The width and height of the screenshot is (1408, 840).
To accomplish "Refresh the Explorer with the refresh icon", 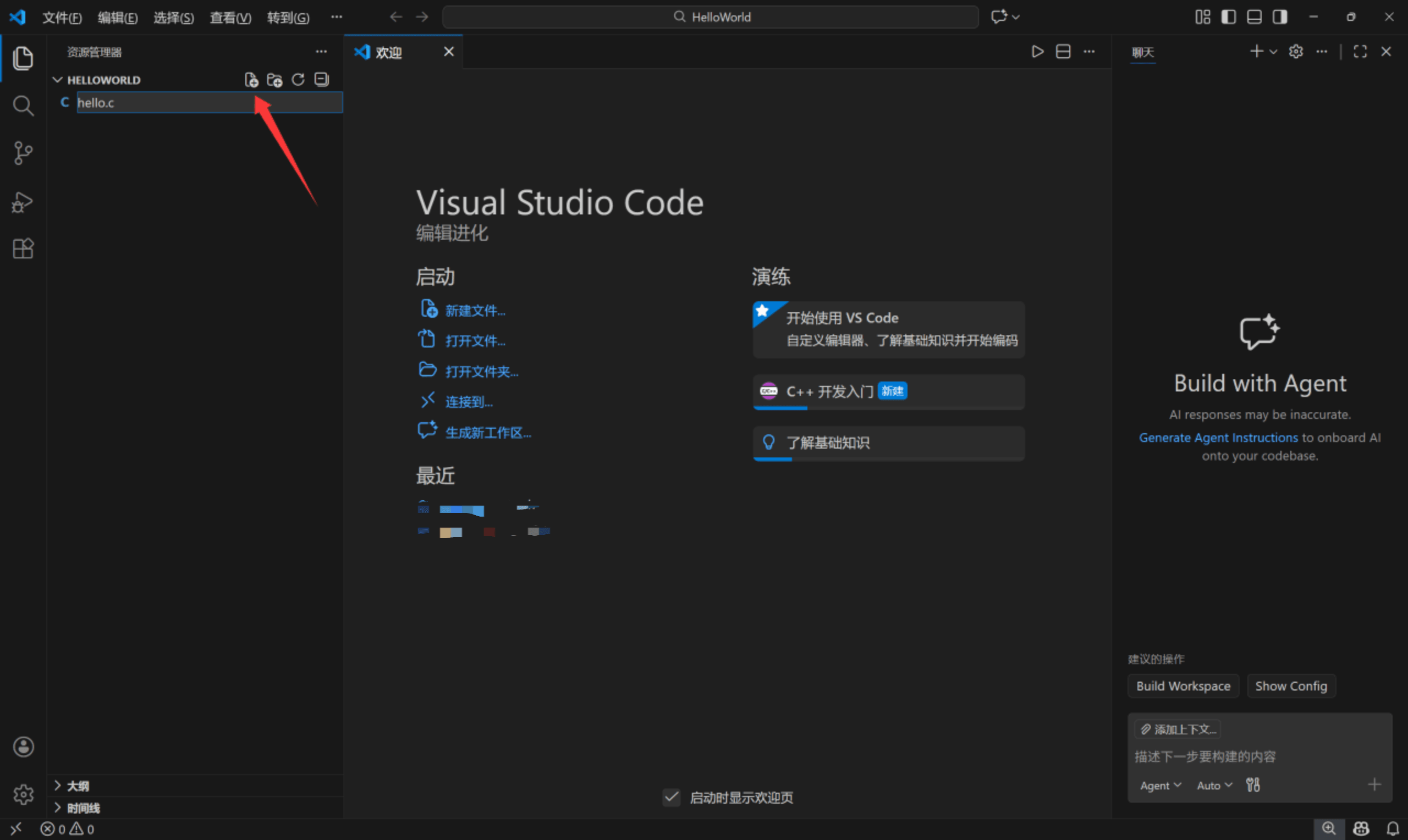I will click(x=297, y=79).
